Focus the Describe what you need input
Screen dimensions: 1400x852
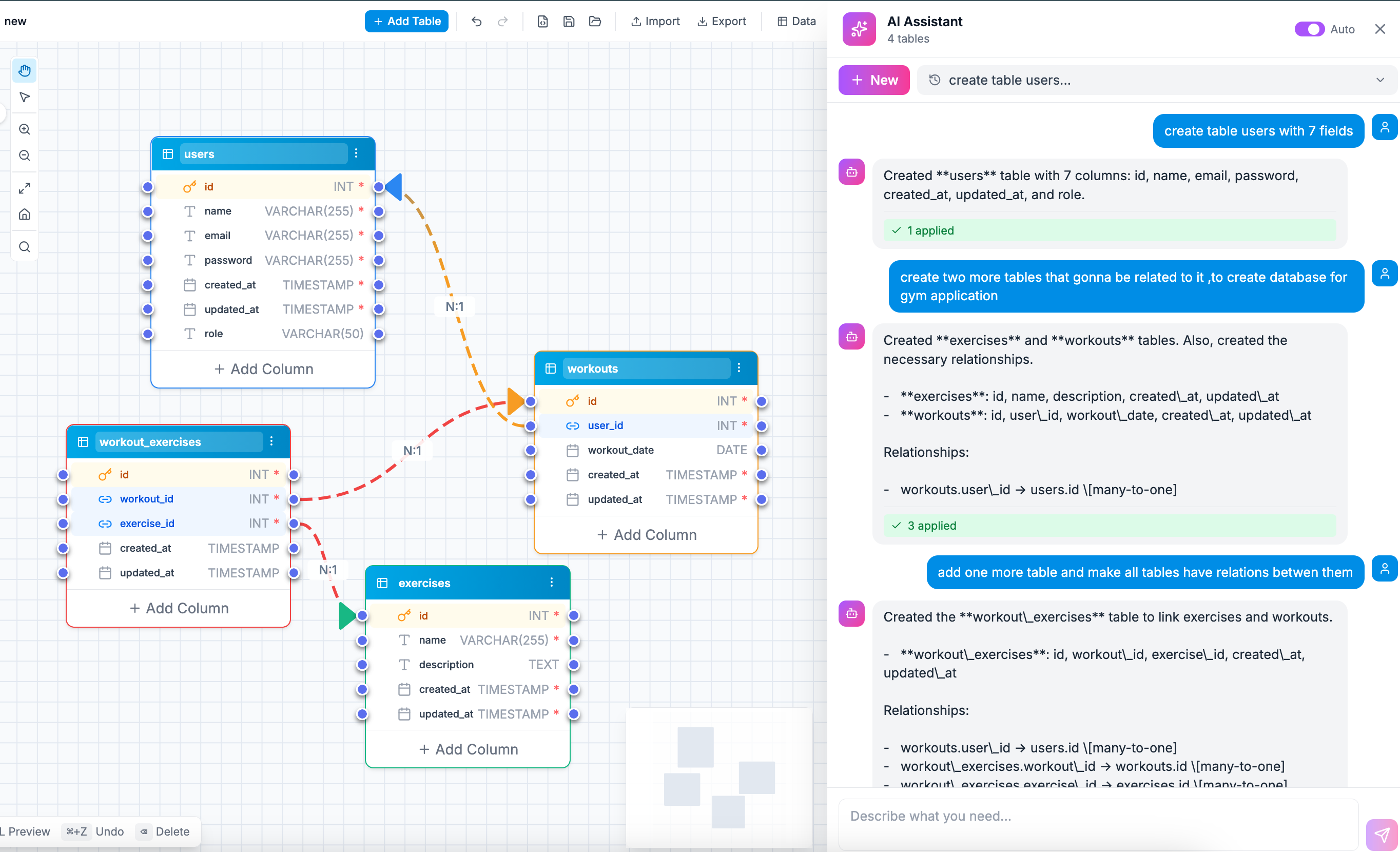coord(1098,816)
